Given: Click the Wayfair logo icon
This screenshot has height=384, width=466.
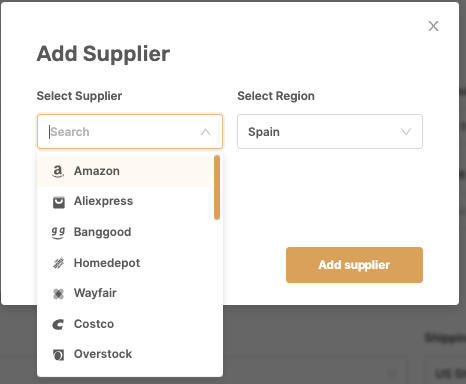Looking at the screenshot, I should 58,294.
